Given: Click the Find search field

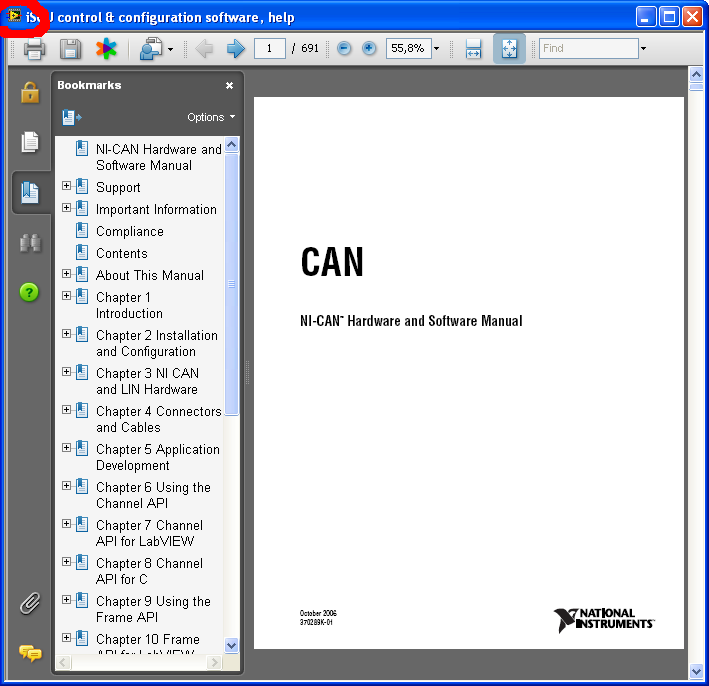Looking at the screenshot, I should [x=588, y=48].
